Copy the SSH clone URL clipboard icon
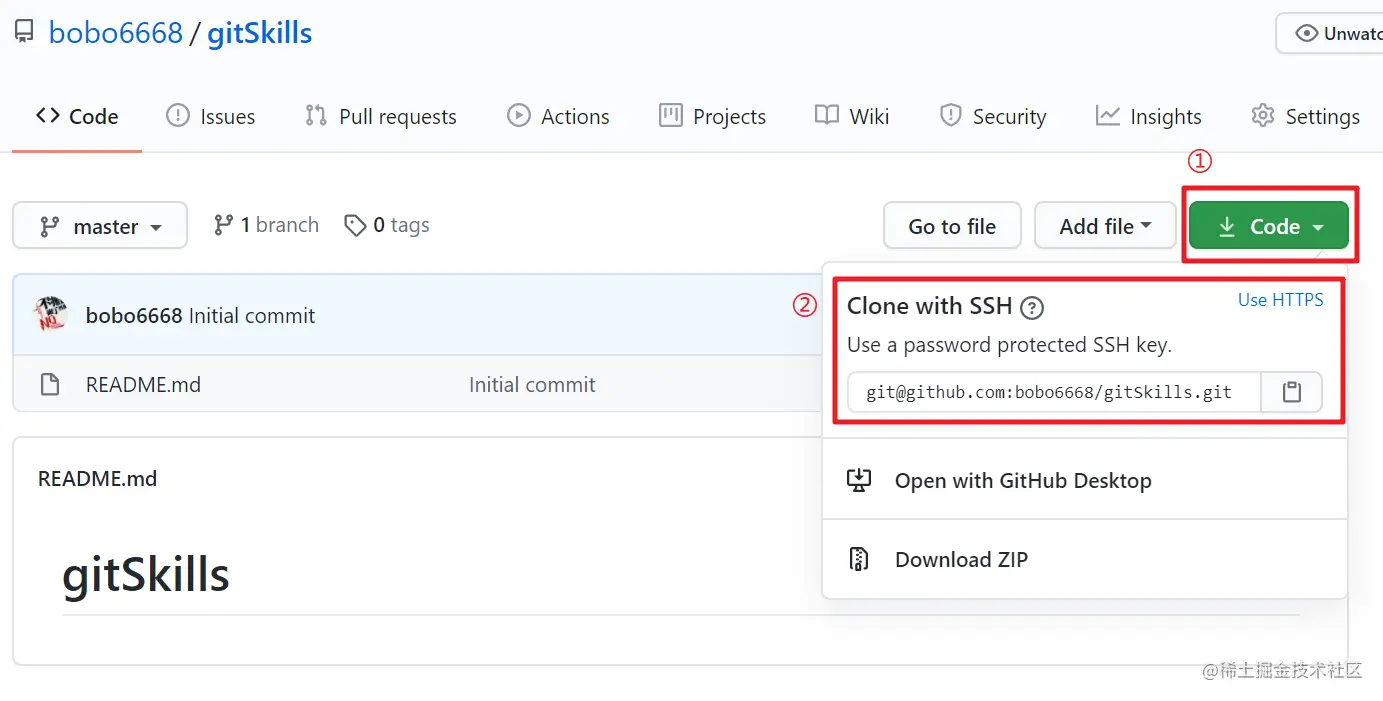Screen dimensions: 1383x701 tap(1292, 392)
